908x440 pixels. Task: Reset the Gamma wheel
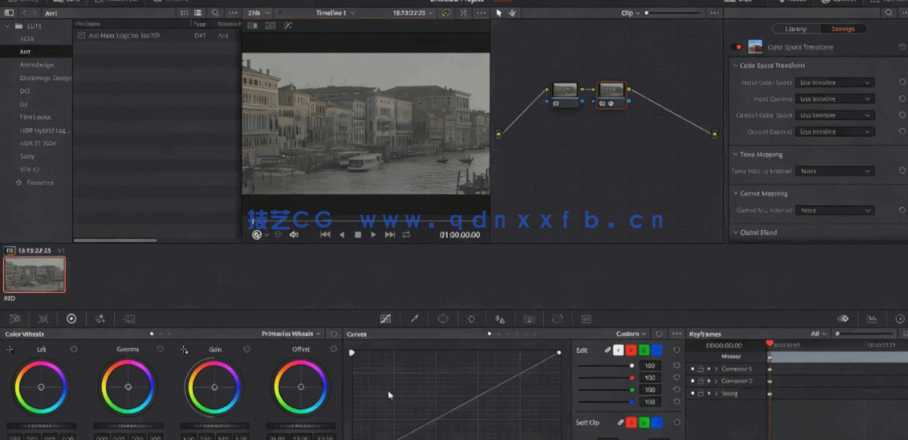160,349
